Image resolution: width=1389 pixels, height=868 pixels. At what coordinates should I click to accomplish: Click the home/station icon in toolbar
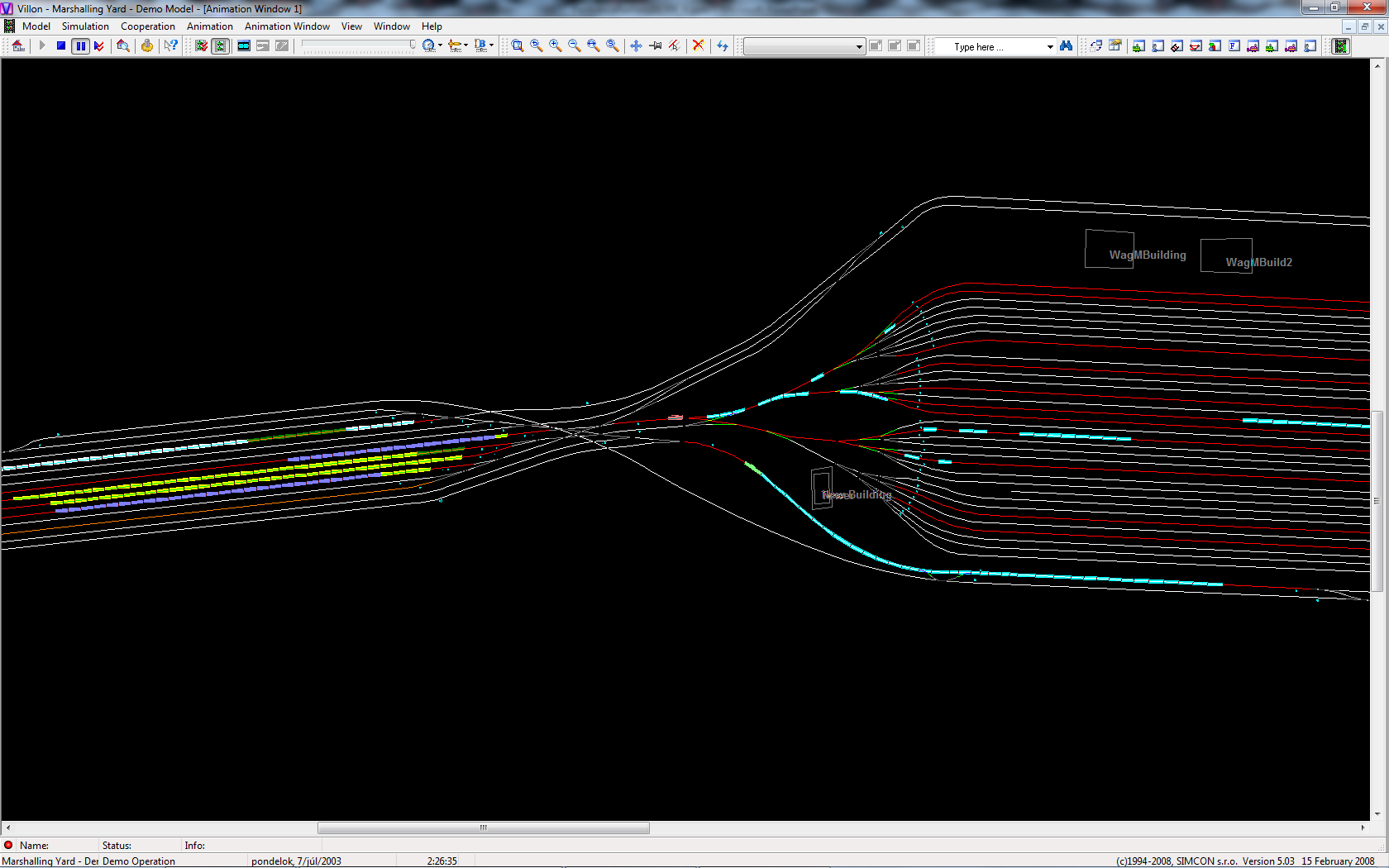(x=18, y=46)
